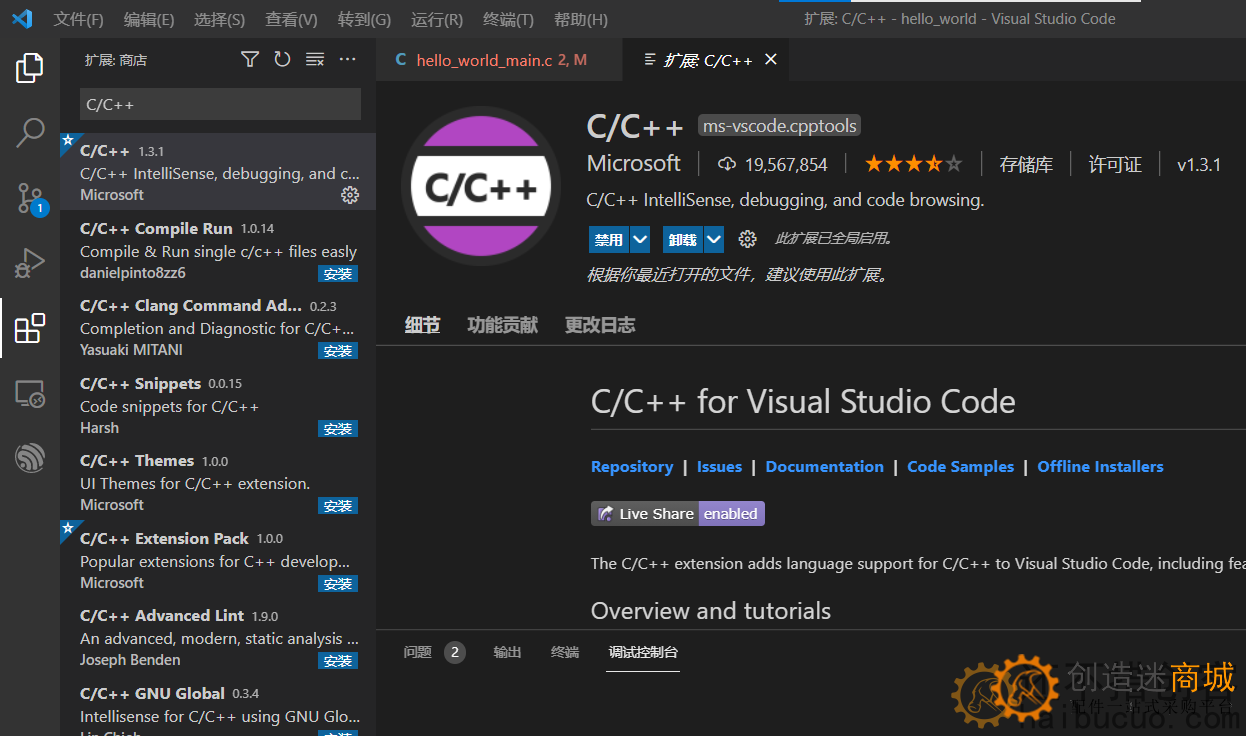Screen dimensions: 1246x736
Task: Switch to 终端 terminal panel tab
Action: [x=565, y=652]
